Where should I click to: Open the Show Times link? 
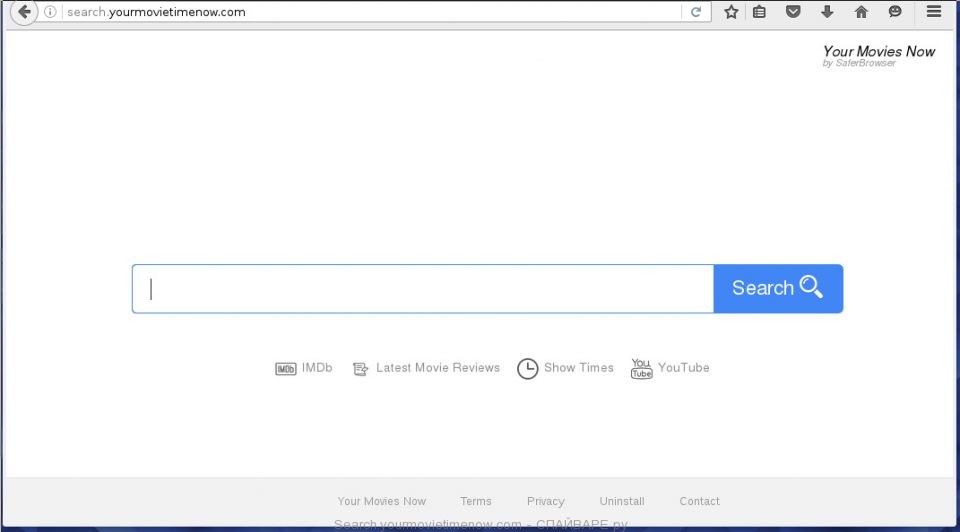click(x=579, y=367)
